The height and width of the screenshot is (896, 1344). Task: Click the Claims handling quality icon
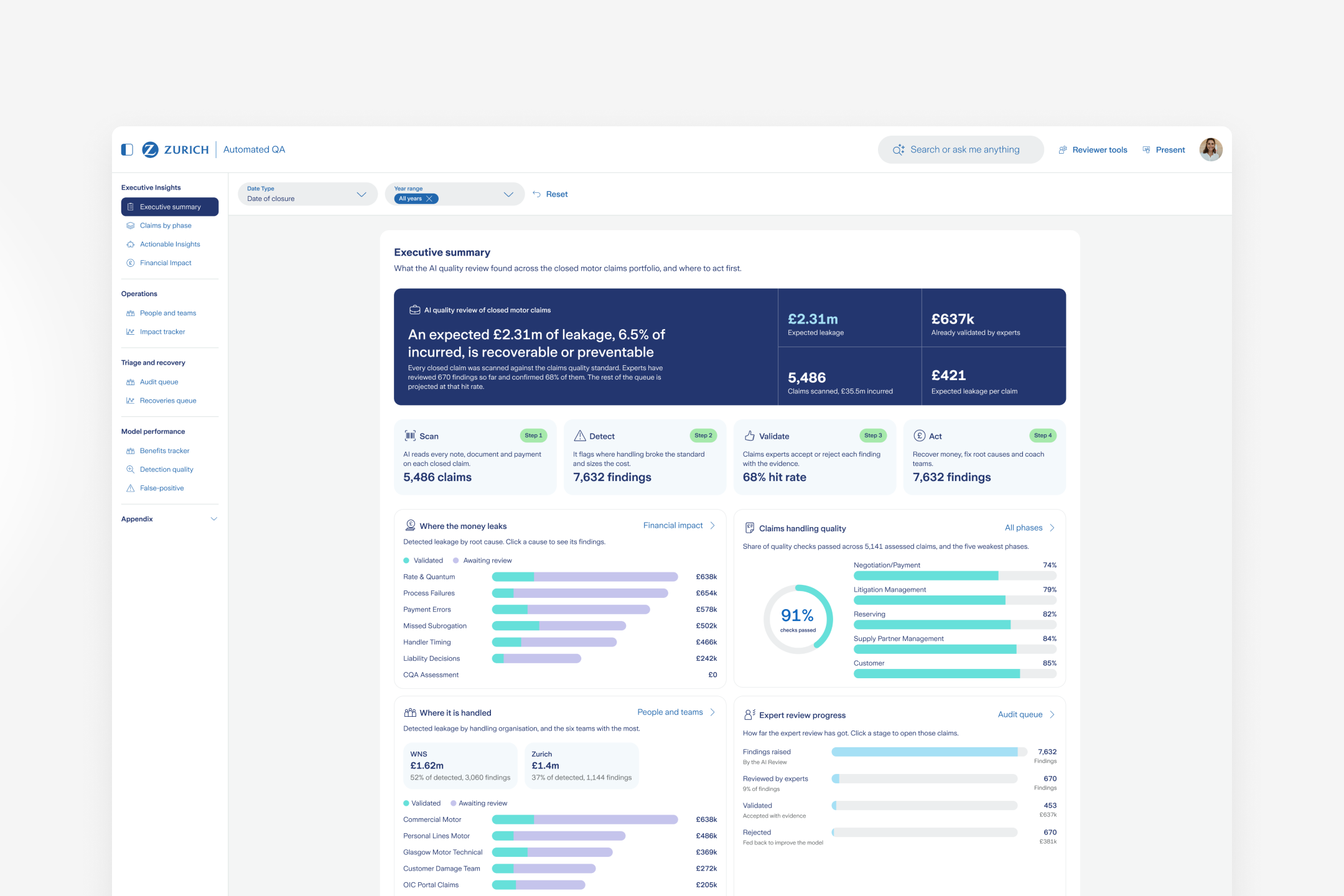click(750, 528)
